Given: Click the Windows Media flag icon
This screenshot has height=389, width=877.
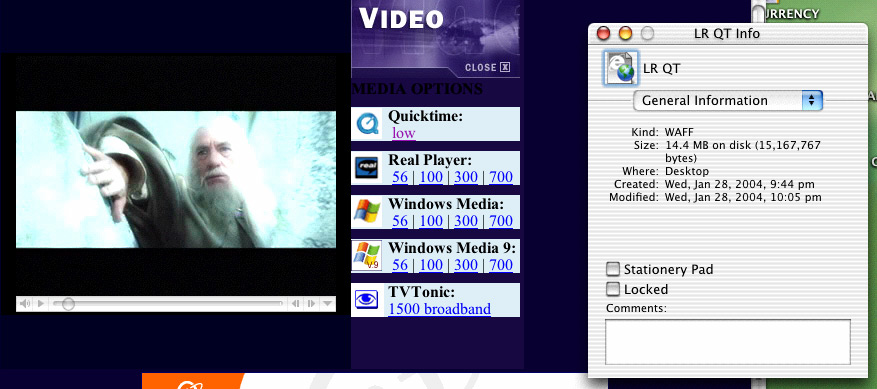Looking at the screenshot, I should click(x=367, y=212).
